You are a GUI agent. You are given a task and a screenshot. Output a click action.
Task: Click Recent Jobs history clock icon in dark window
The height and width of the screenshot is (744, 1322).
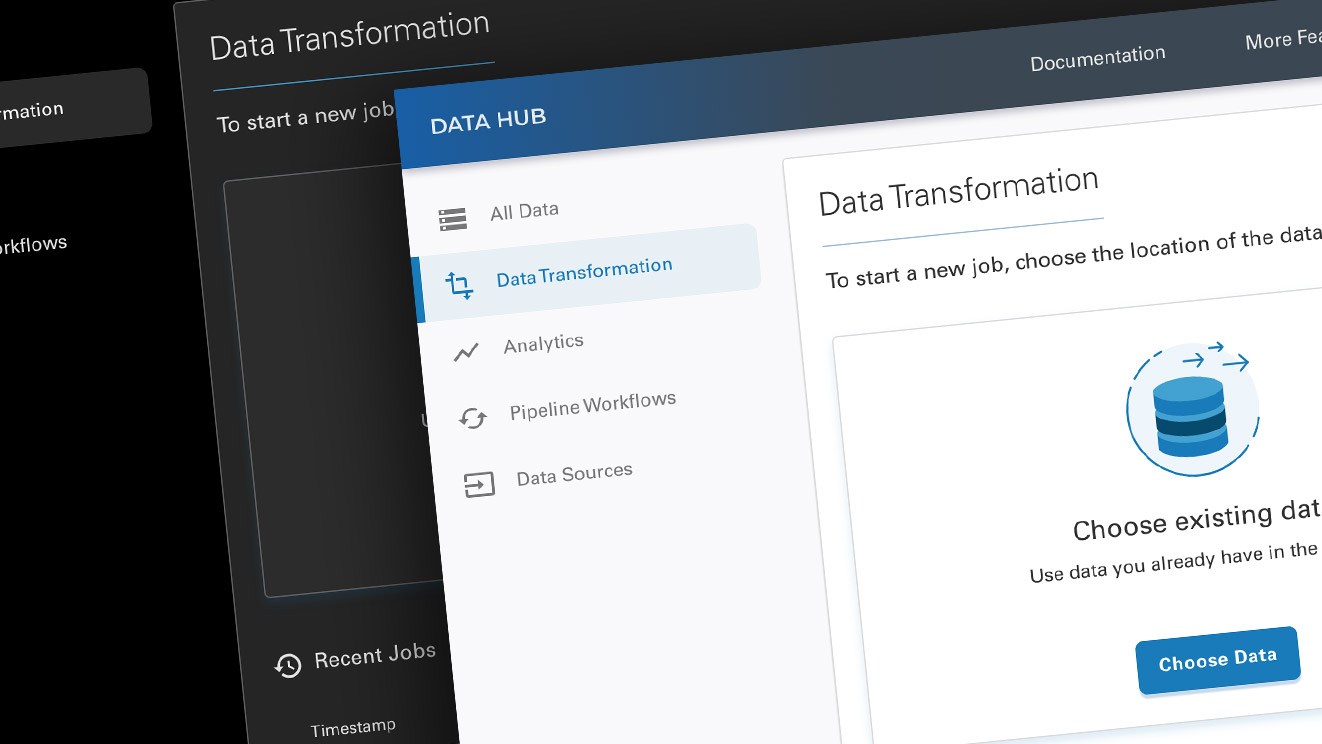click(x=288, y=665)
